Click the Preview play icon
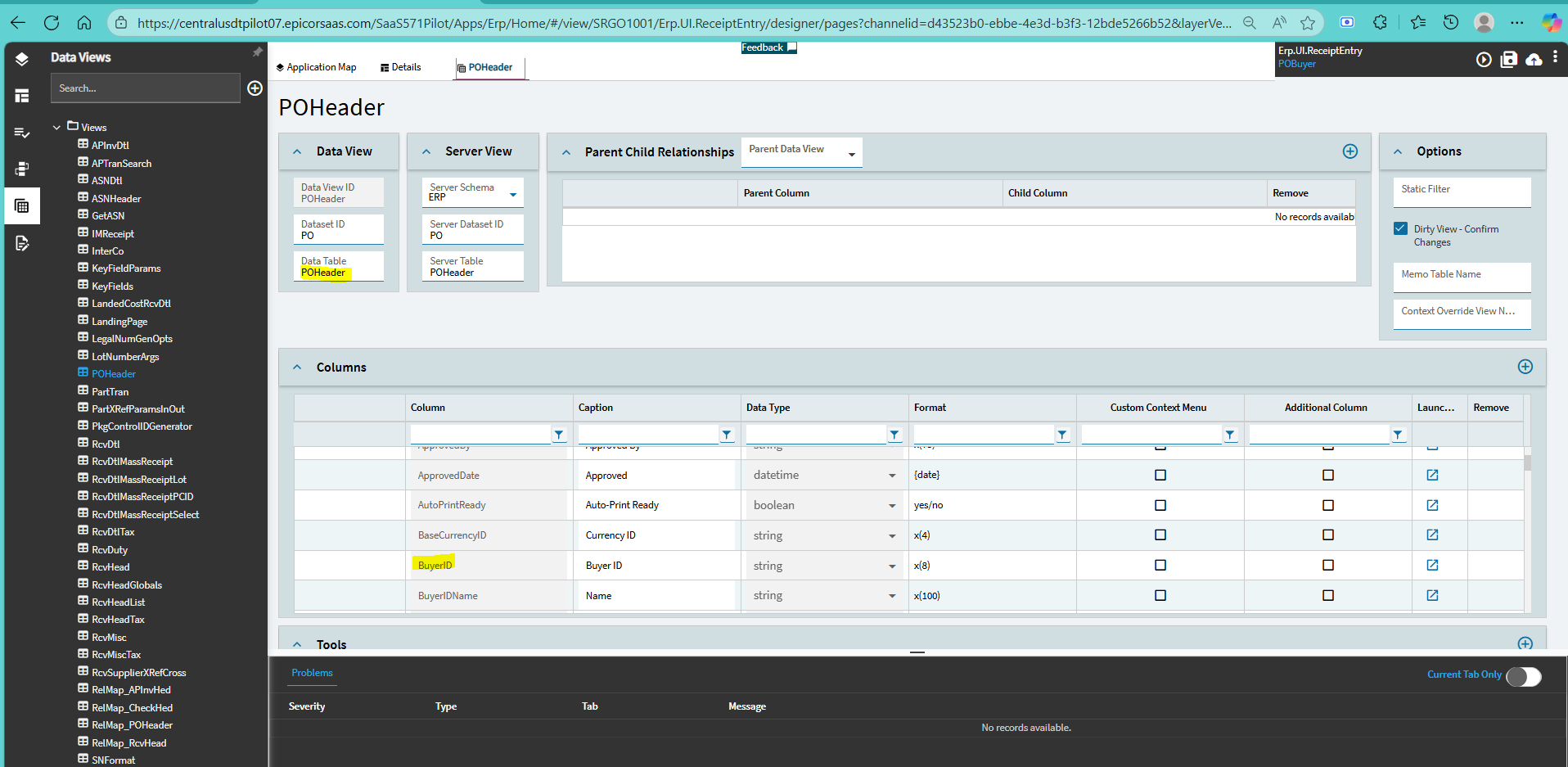1568x767 pixels. [1483, 59]
